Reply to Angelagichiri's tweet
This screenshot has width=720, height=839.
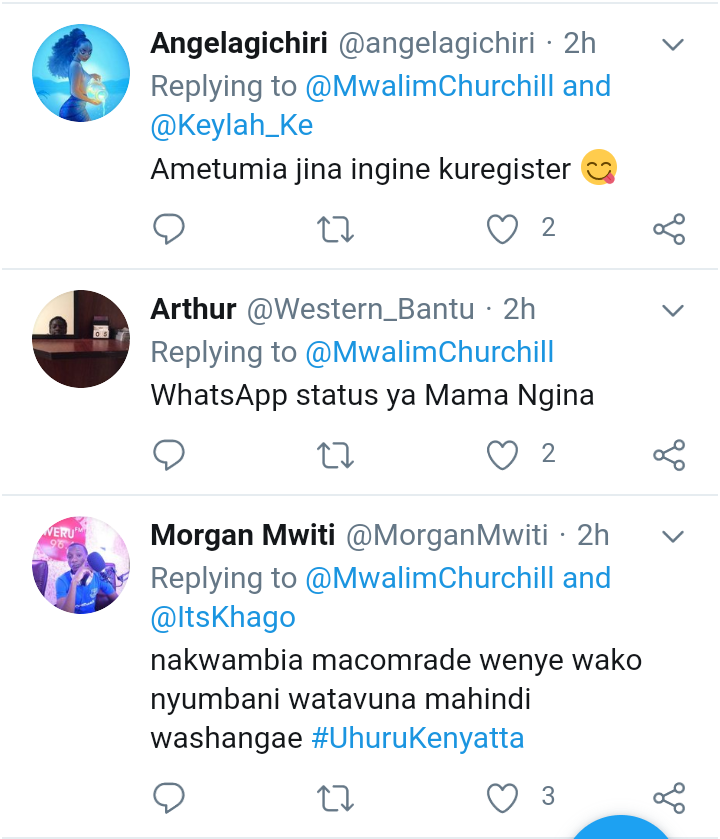click(x=169, y=230)
